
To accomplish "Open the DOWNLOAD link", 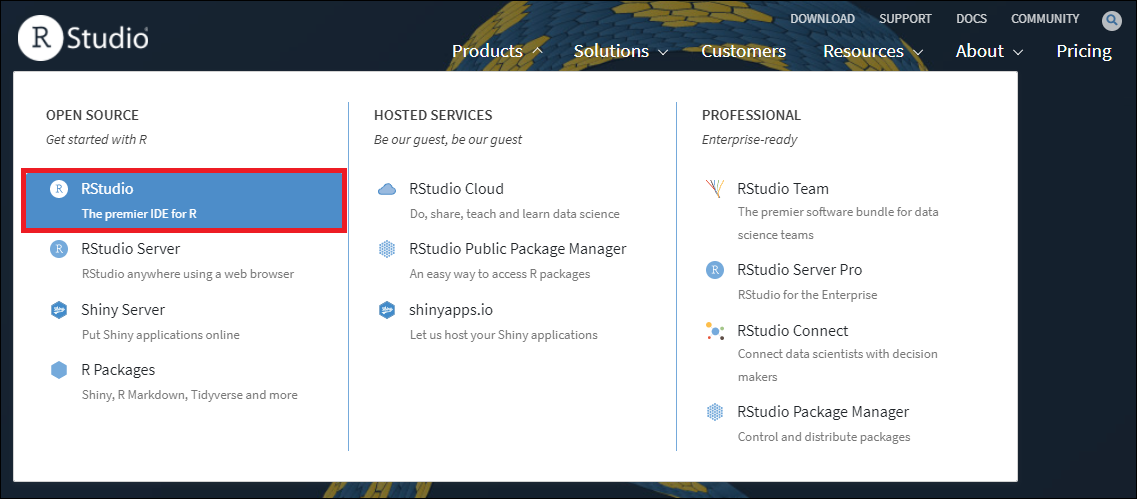I will [822, 19].
